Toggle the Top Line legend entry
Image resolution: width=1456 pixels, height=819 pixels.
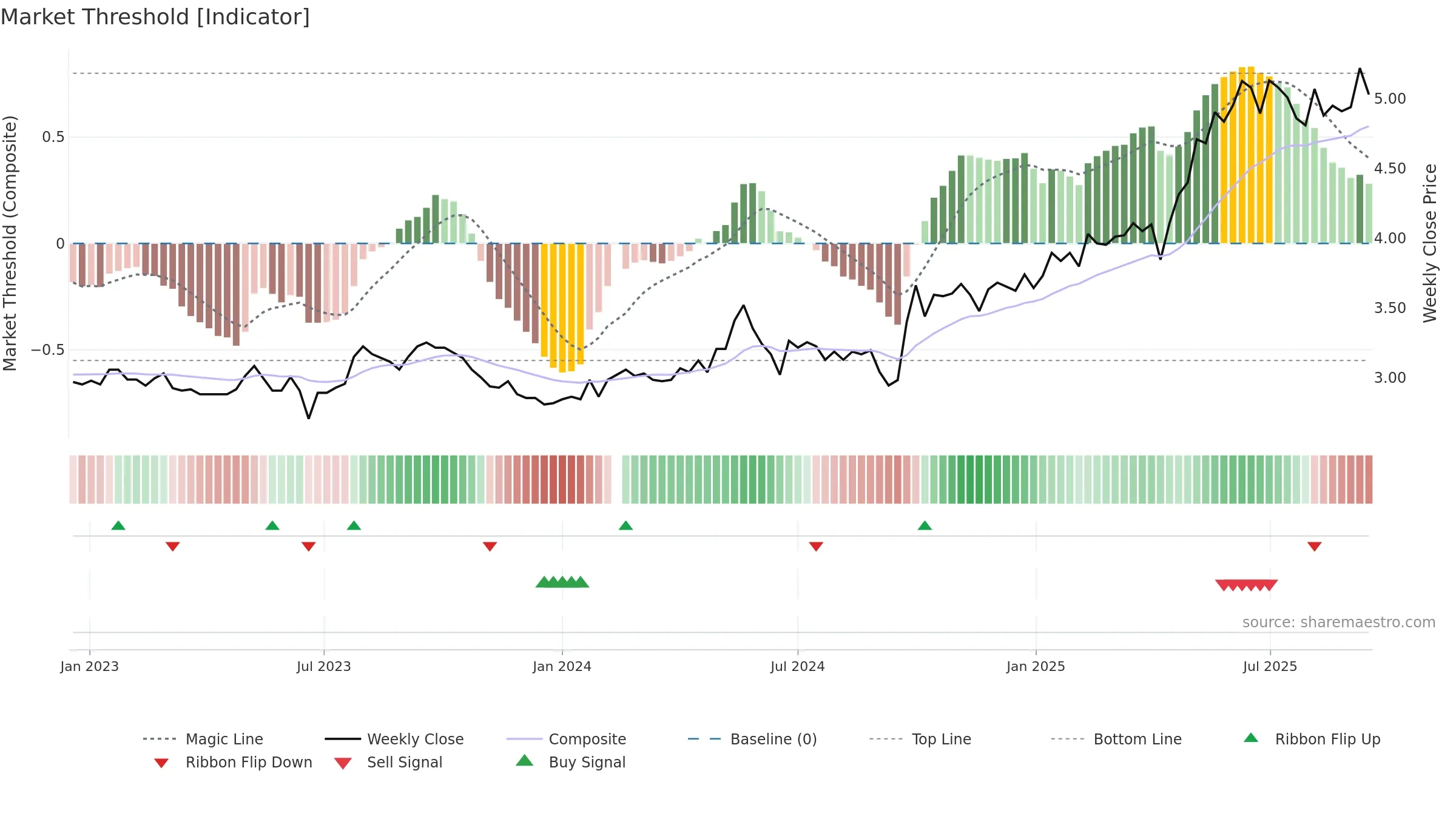coord(920,739)
